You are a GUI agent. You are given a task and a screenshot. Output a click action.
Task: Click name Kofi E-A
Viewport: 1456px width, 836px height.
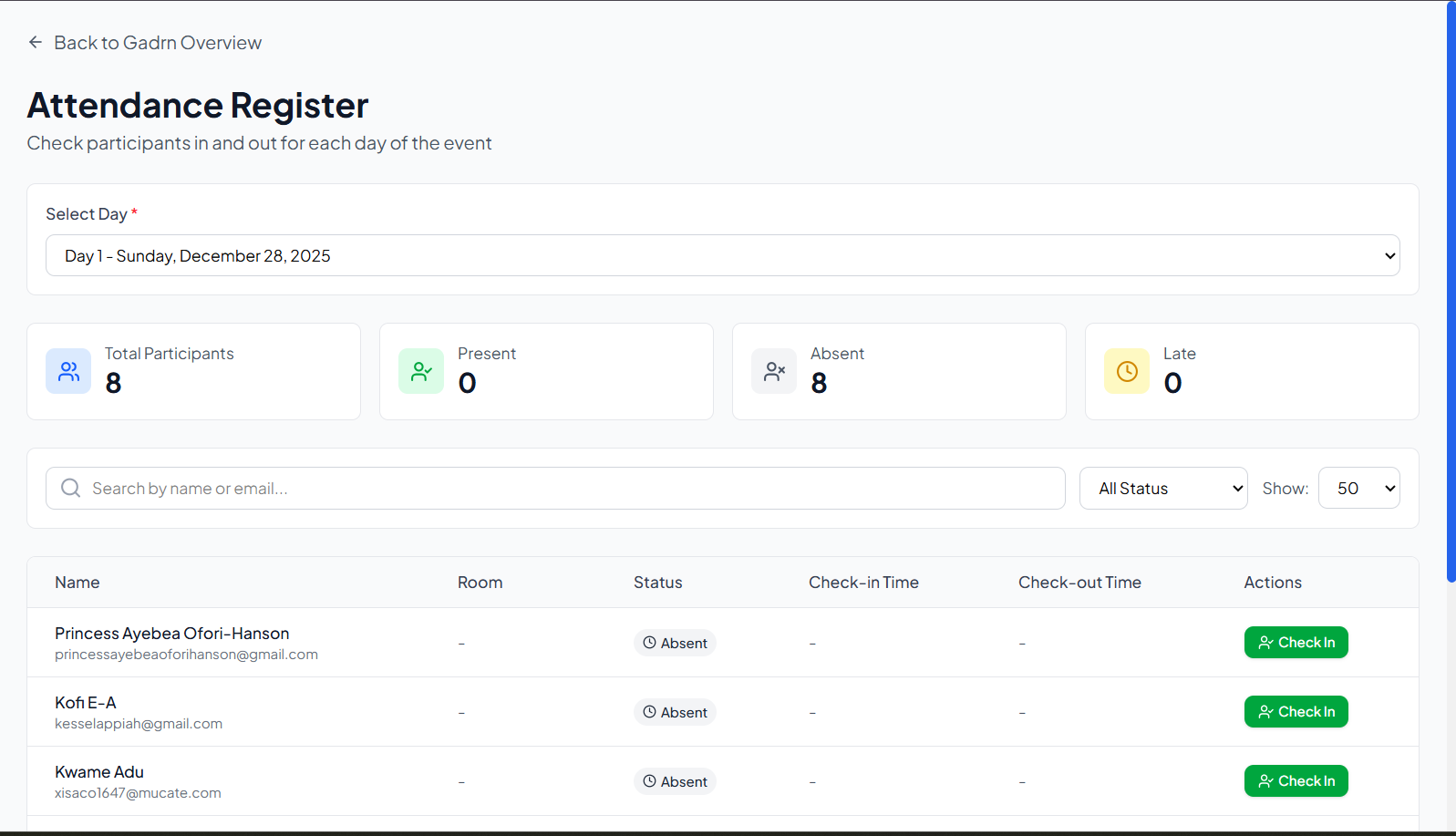point(86,703)
